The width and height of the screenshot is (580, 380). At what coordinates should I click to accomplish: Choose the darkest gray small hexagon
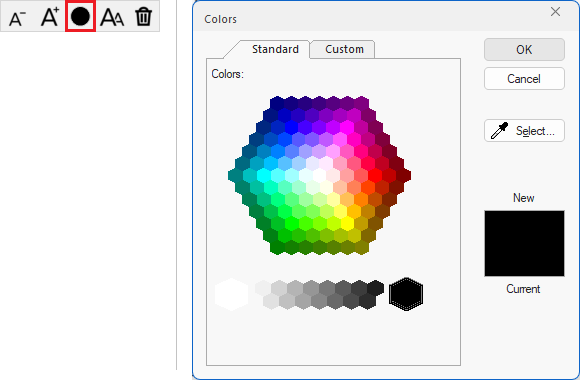pyautogui.click(x=375, y=288)
